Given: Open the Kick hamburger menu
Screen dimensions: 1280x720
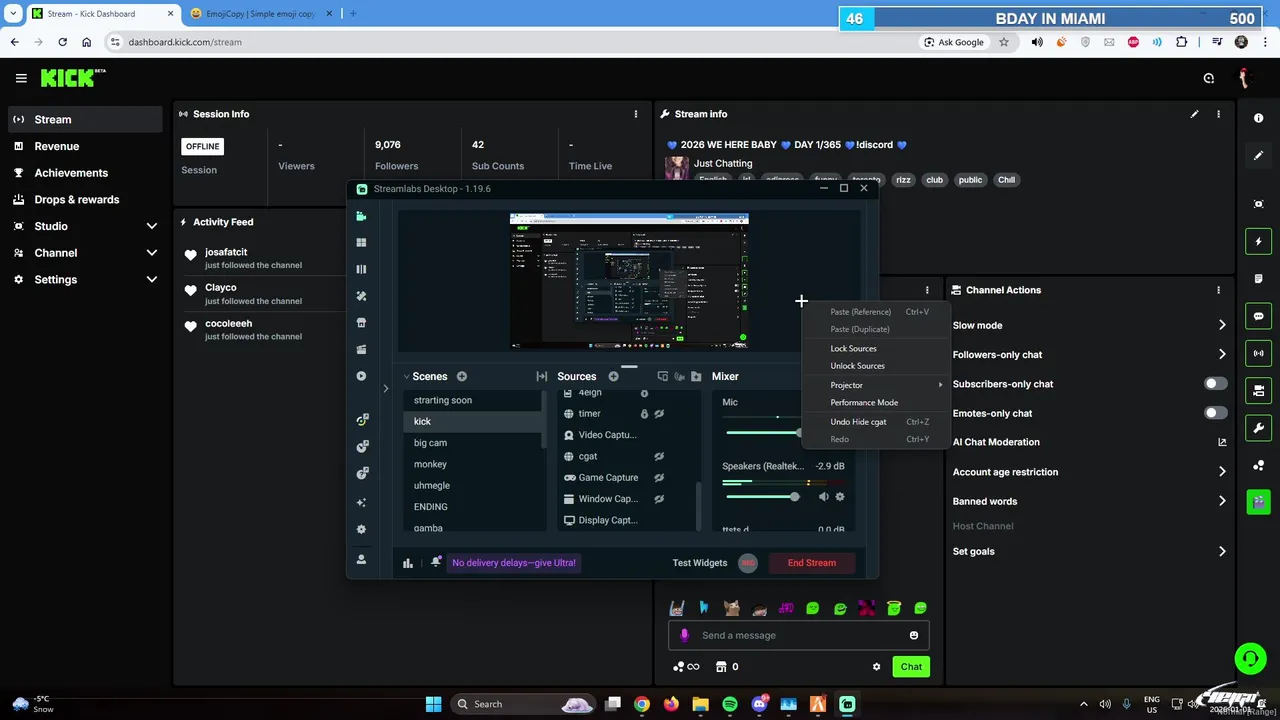Looking at the screenshot, I should [x=21, y=78].
